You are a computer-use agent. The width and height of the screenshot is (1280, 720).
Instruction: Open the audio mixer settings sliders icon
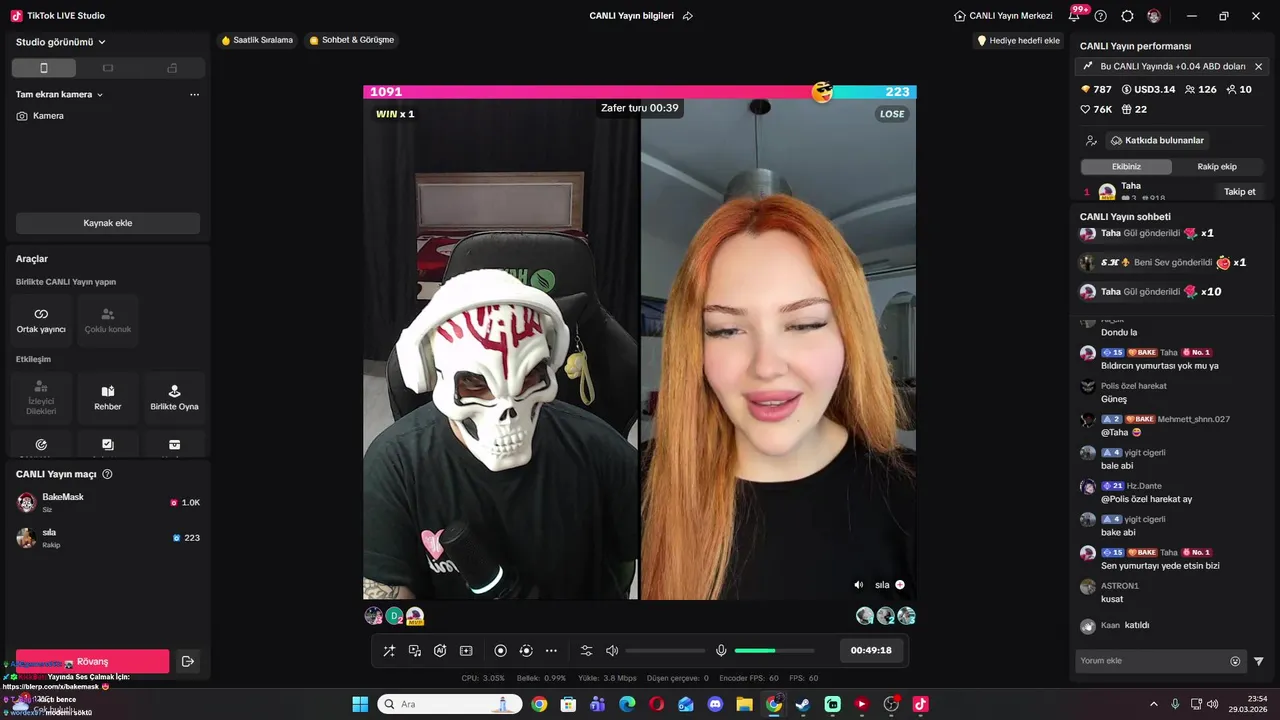coord(587,651)
